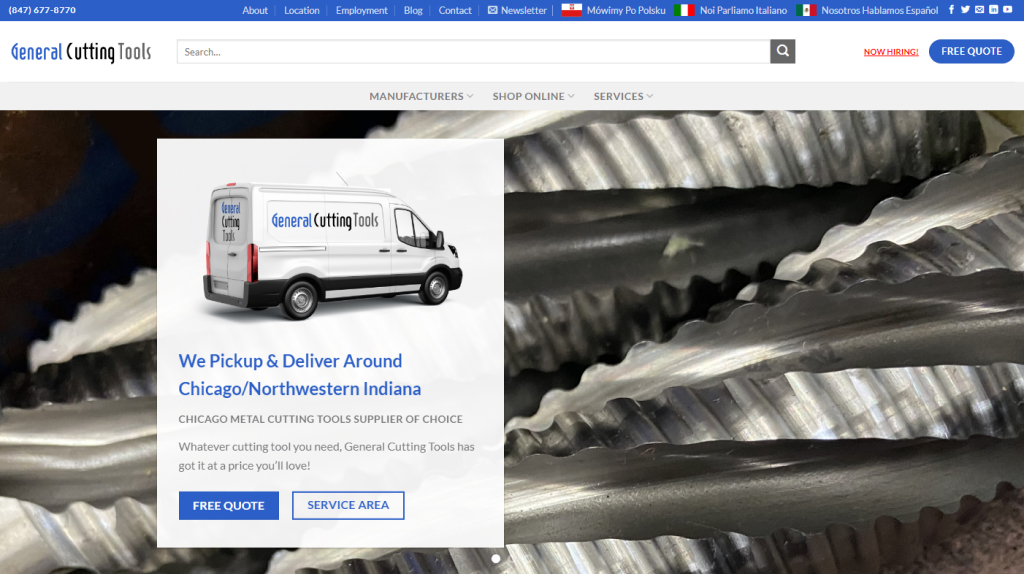Viewport: 1024px width, 574px height.
Task: Click the search magnifier button
Action: 782,52
